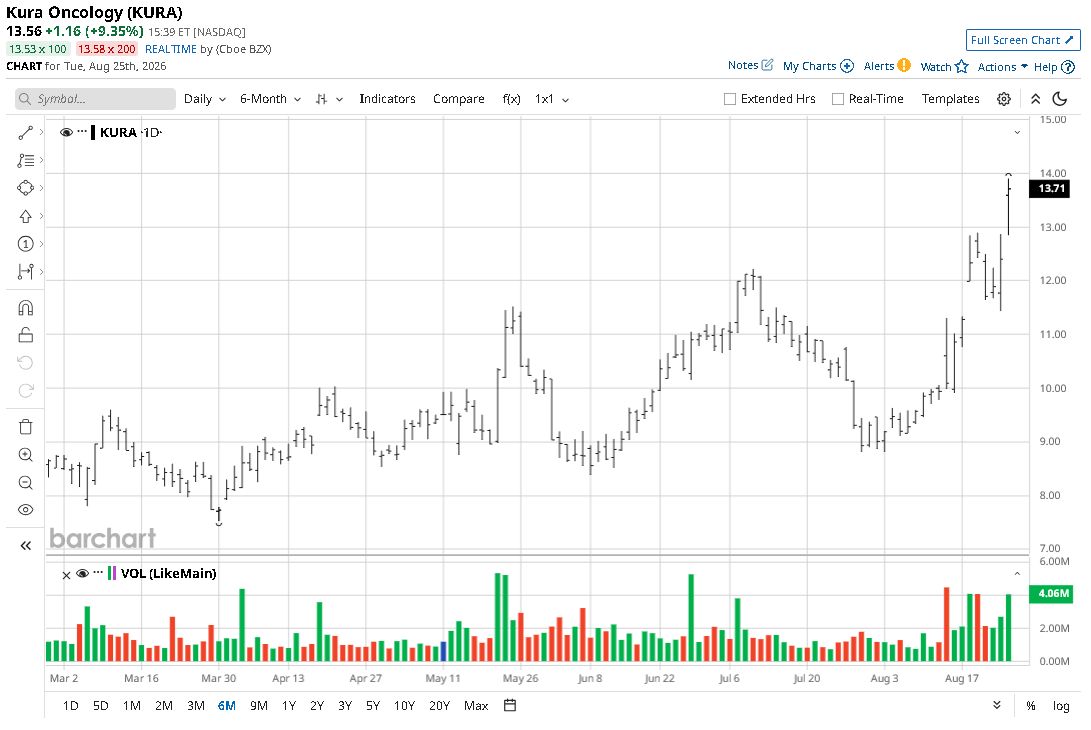Hide the VOL study eye icon
The height and width of the screenshot is (730, 1091).
[82, 573]
